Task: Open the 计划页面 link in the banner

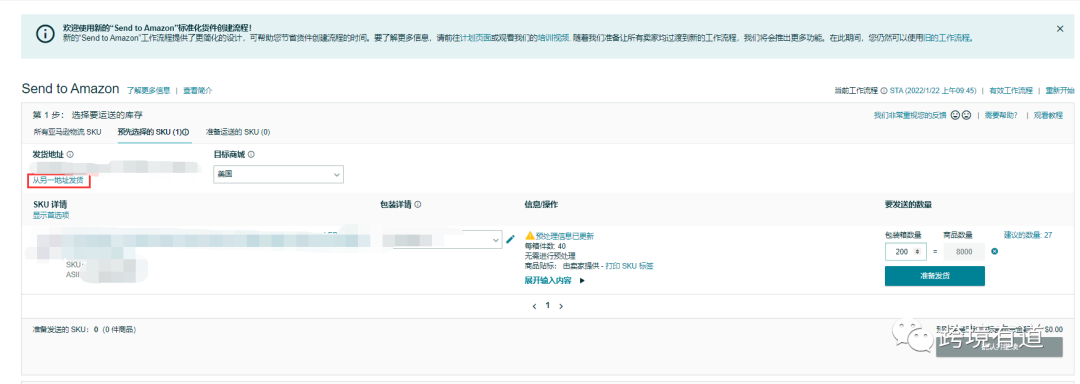Action: (475, 38)
